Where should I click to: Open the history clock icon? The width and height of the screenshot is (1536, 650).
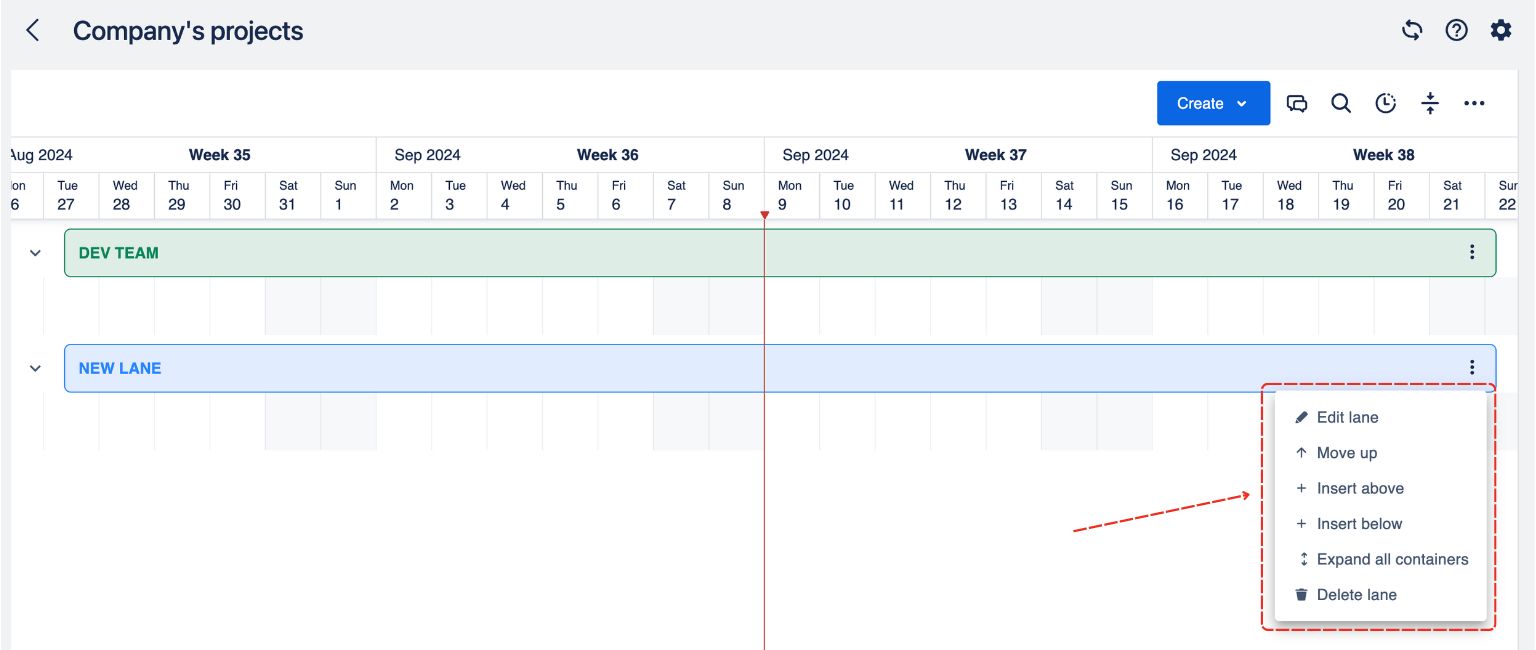coord(1385,103)
